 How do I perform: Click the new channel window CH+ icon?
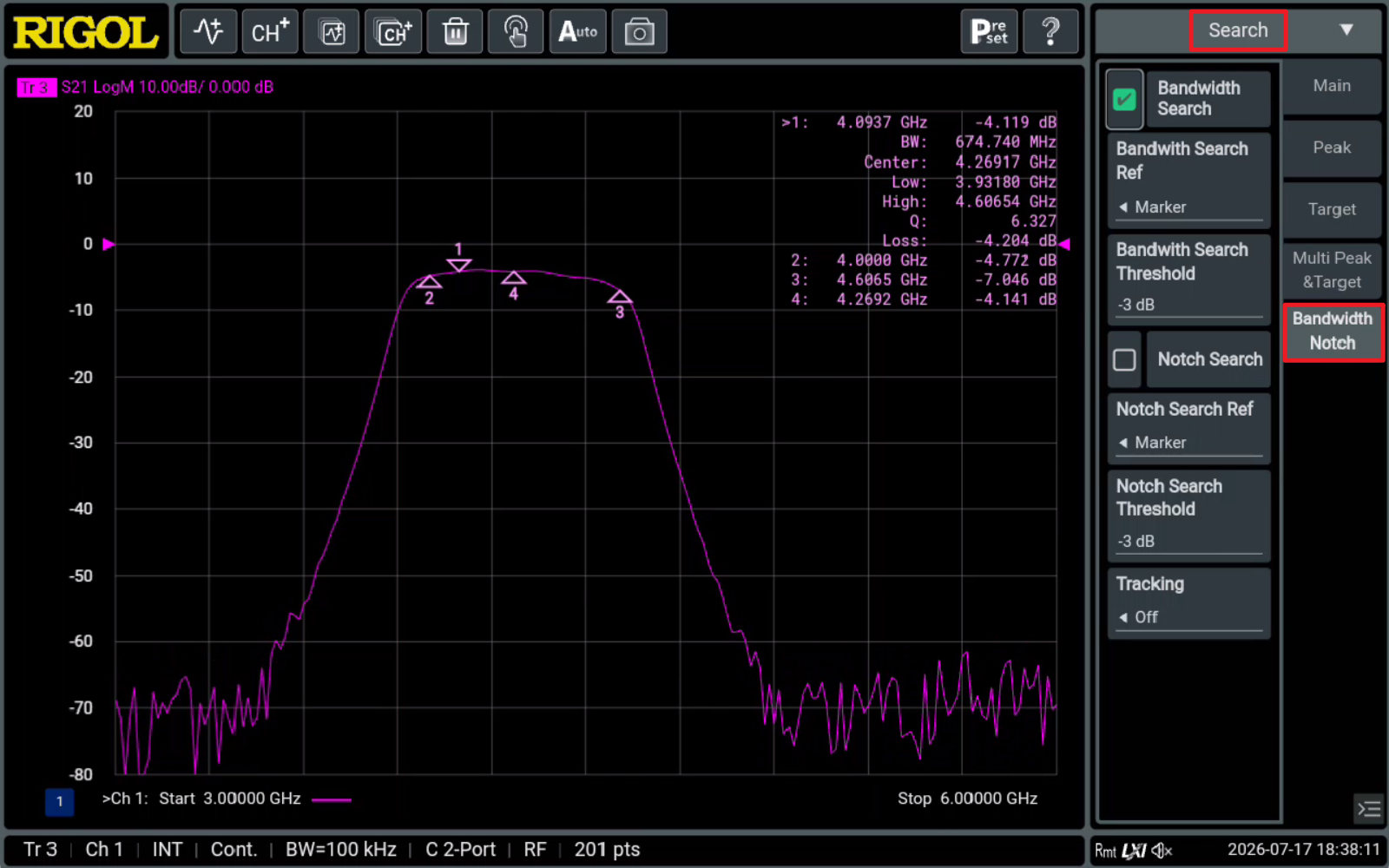coord(393,32)
